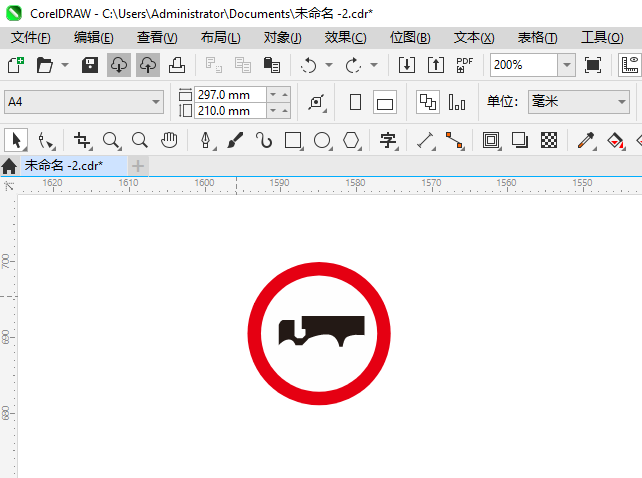The height and width of the screenshot is (478, 642).
Task: Select portrait page orientation
Action: (x=355, y=102)
